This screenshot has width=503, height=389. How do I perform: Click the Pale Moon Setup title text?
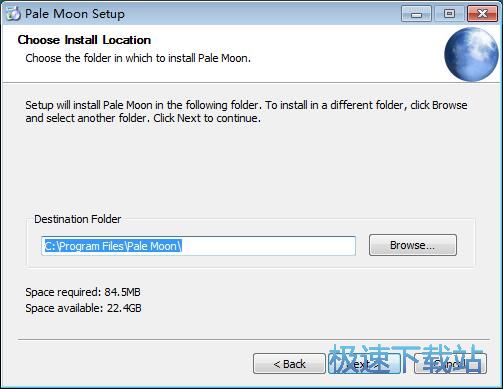coord(75,14)
